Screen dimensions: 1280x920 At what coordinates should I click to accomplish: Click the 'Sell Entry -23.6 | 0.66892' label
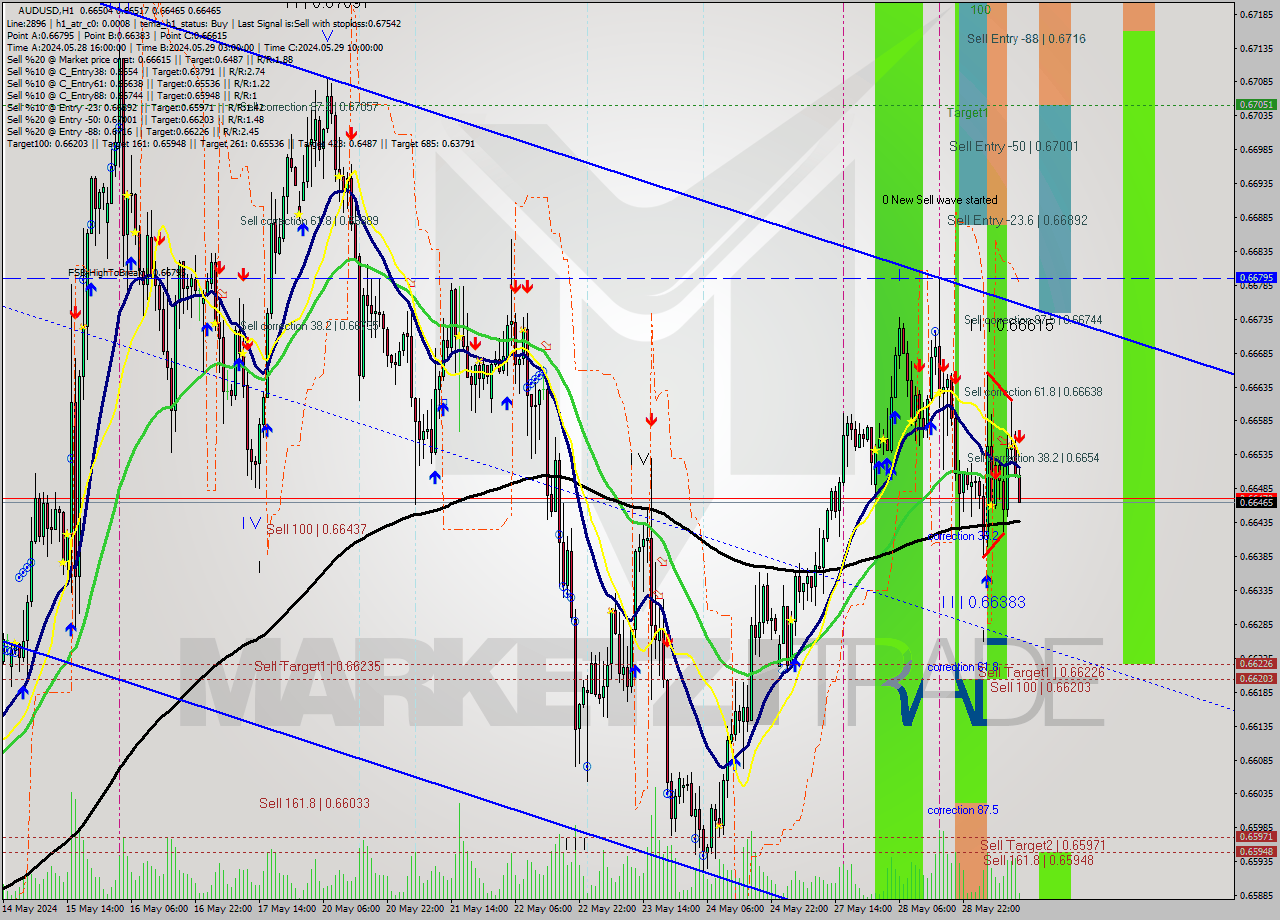1017,220
